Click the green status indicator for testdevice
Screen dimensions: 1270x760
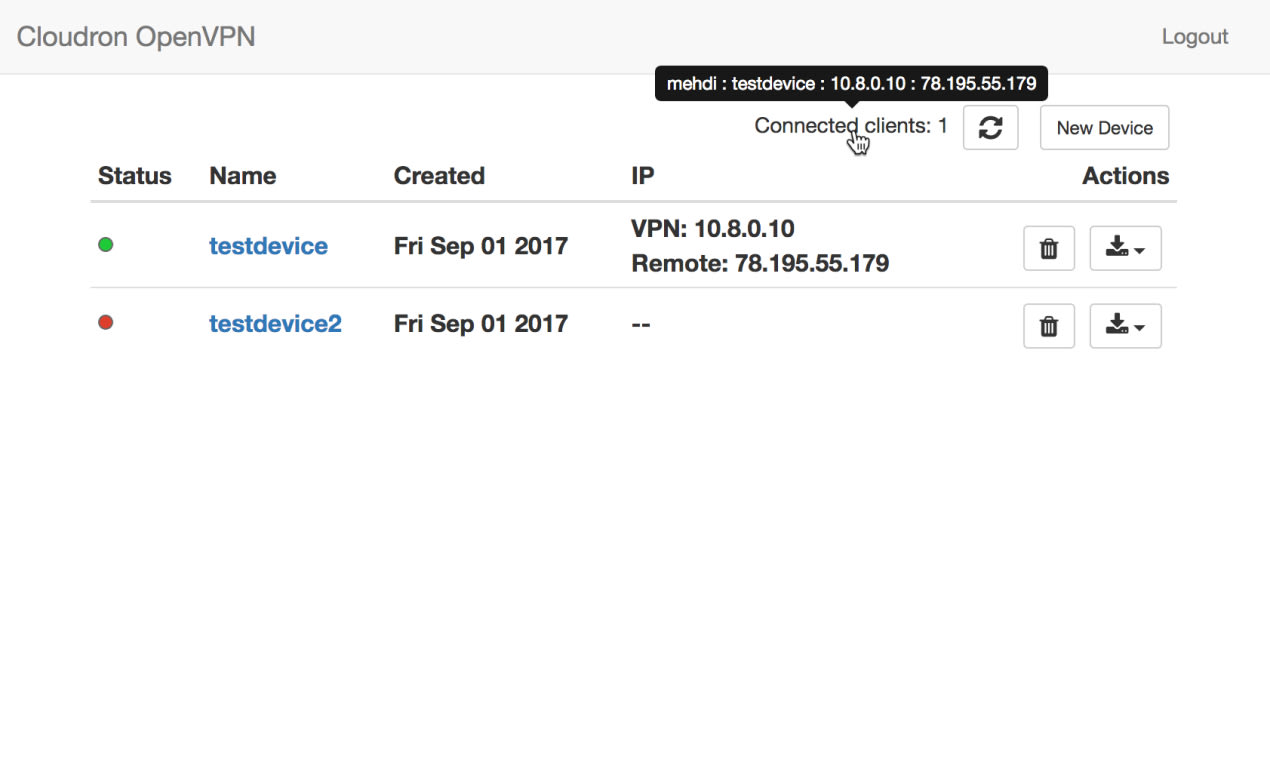point(105,243)
